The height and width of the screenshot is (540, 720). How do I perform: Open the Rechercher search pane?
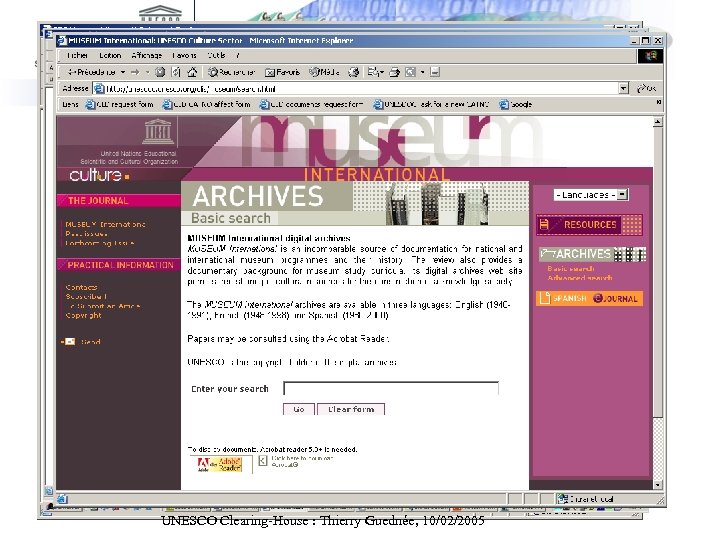point(231,72)
